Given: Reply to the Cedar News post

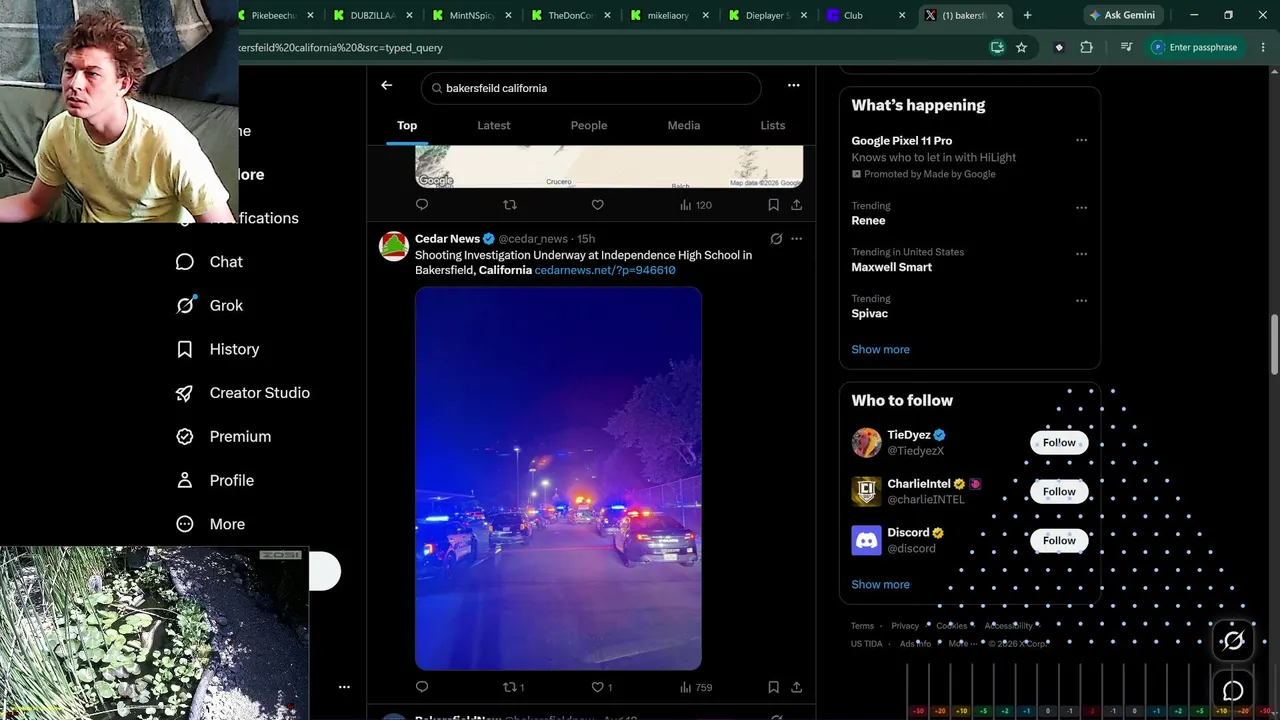Looking at the screenshot, I should [x=422, y=687].
